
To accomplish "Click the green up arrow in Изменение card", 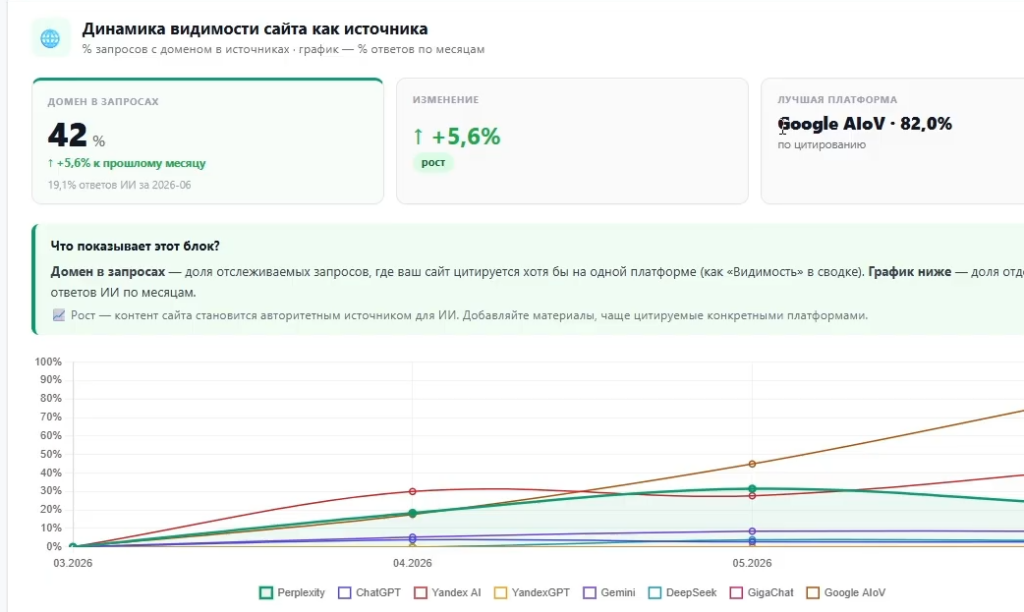I will pyautogui.click(x=419, y=137).
